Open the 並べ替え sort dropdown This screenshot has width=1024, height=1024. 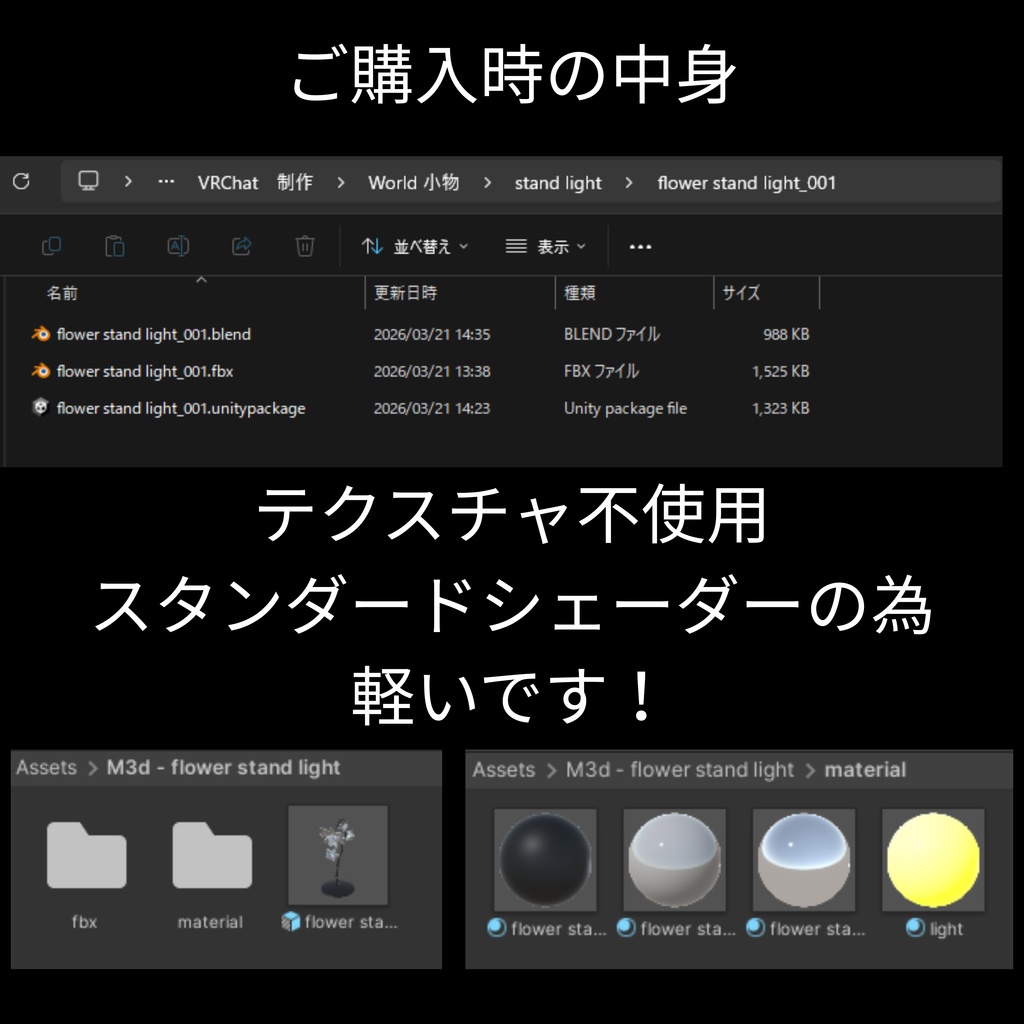pos(415,247)
